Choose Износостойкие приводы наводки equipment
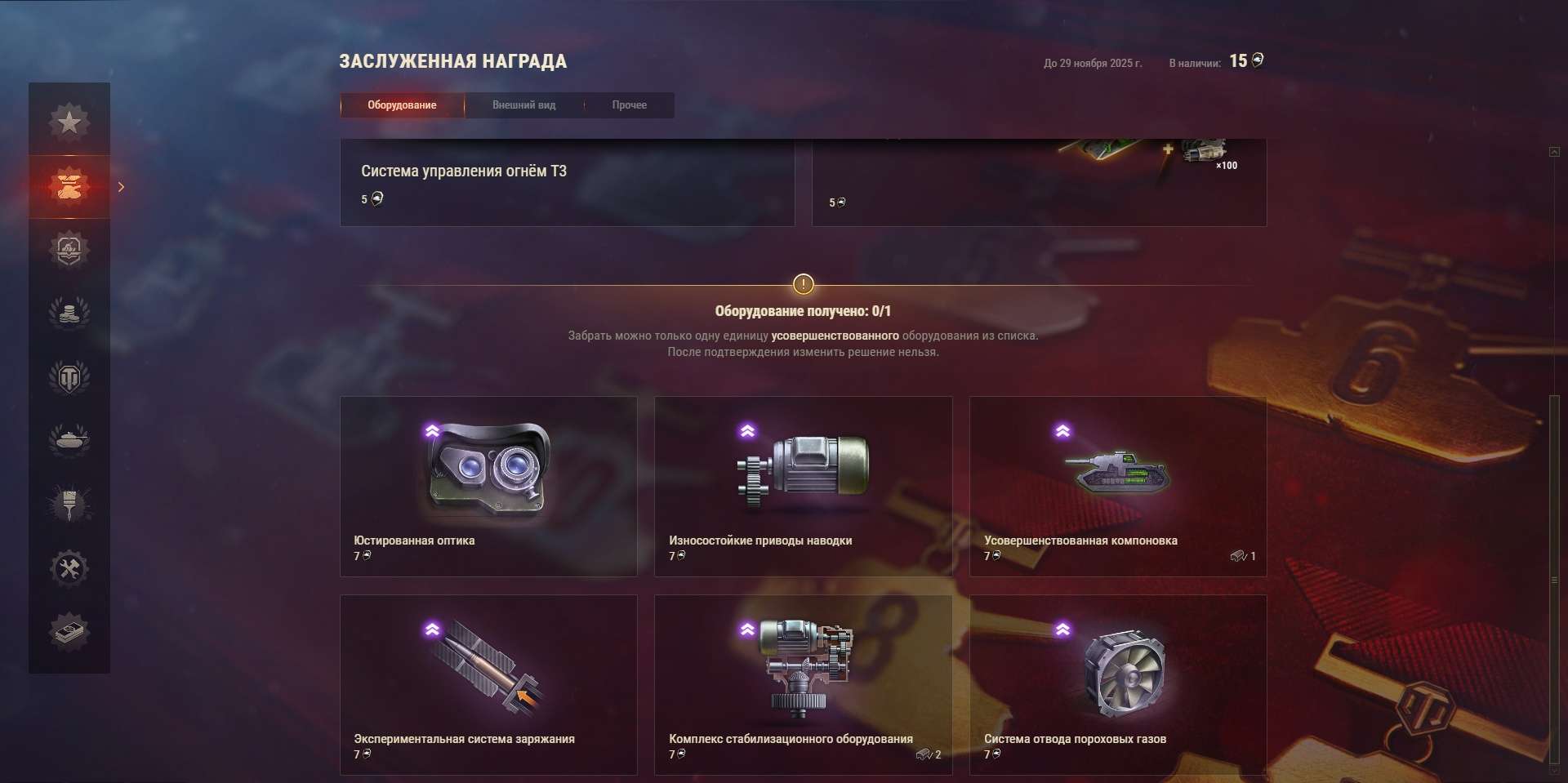Image resolution: width=1568 pixels, height=783 pixels. click(x=803, y=487)
